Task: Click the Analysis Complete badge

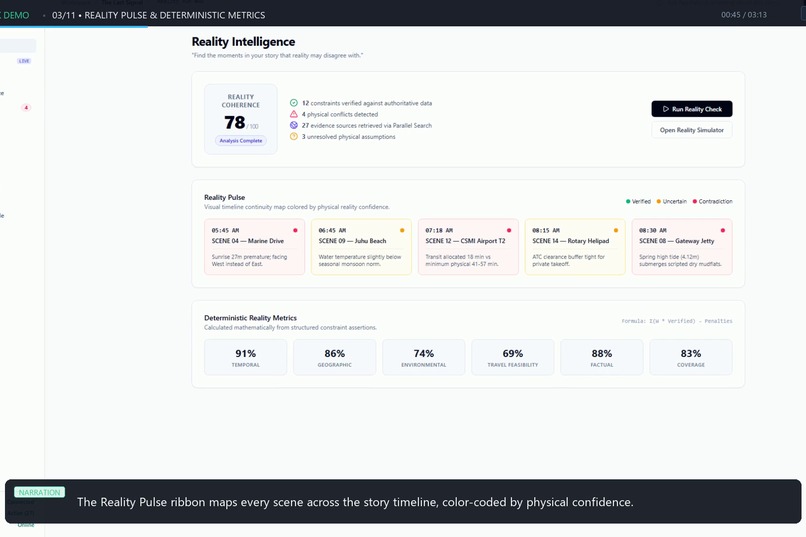Action: [x=241, y=140]
